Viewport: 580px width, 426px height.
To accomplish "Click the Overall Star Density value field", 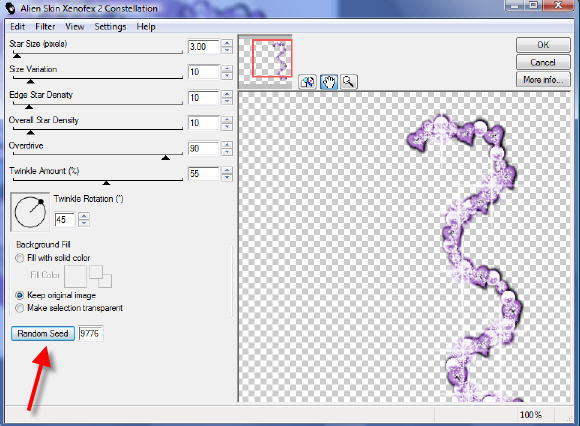I will 203,123.
